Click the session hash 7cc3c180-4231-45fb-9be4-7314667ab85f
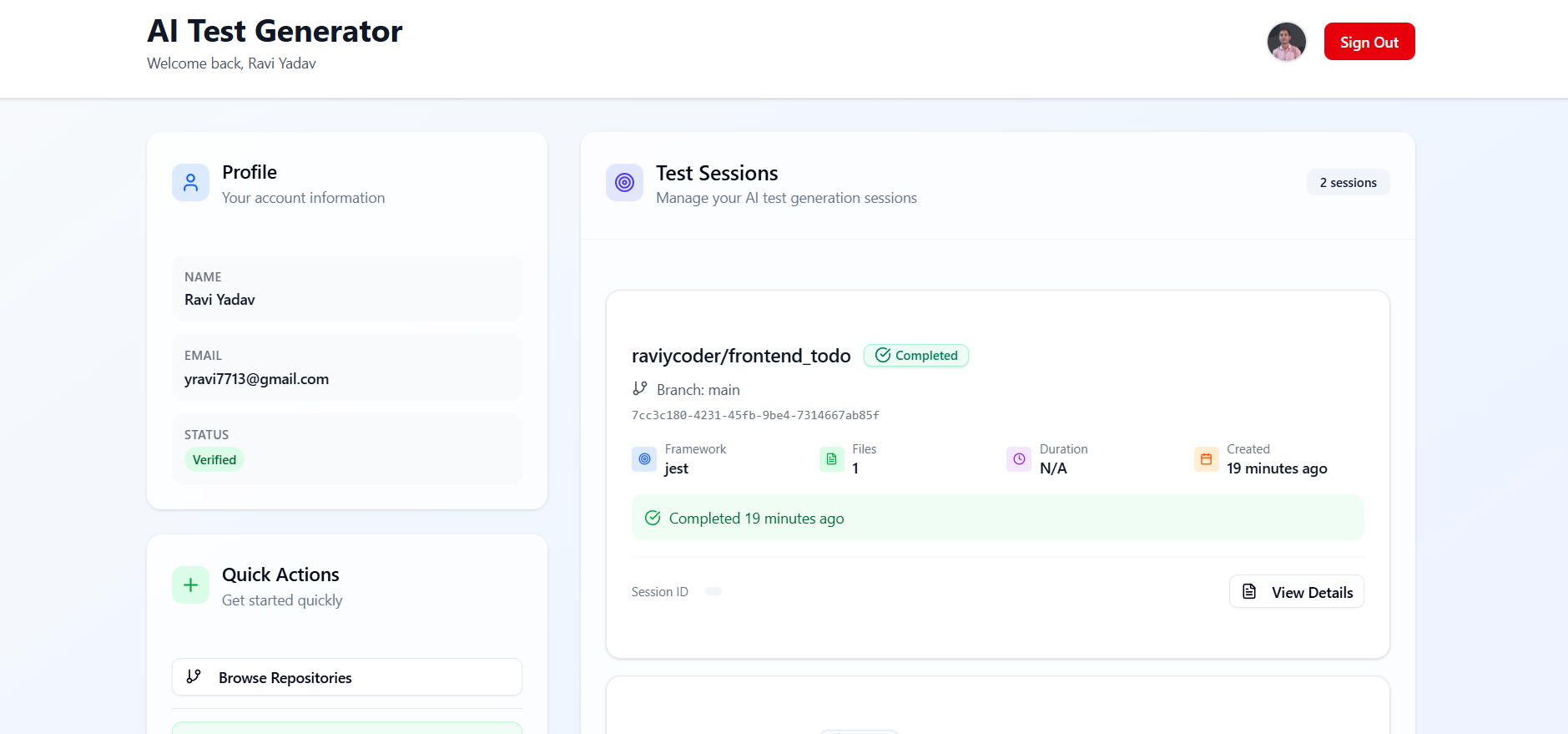The image size is (1568, 734). coord(755,415)
